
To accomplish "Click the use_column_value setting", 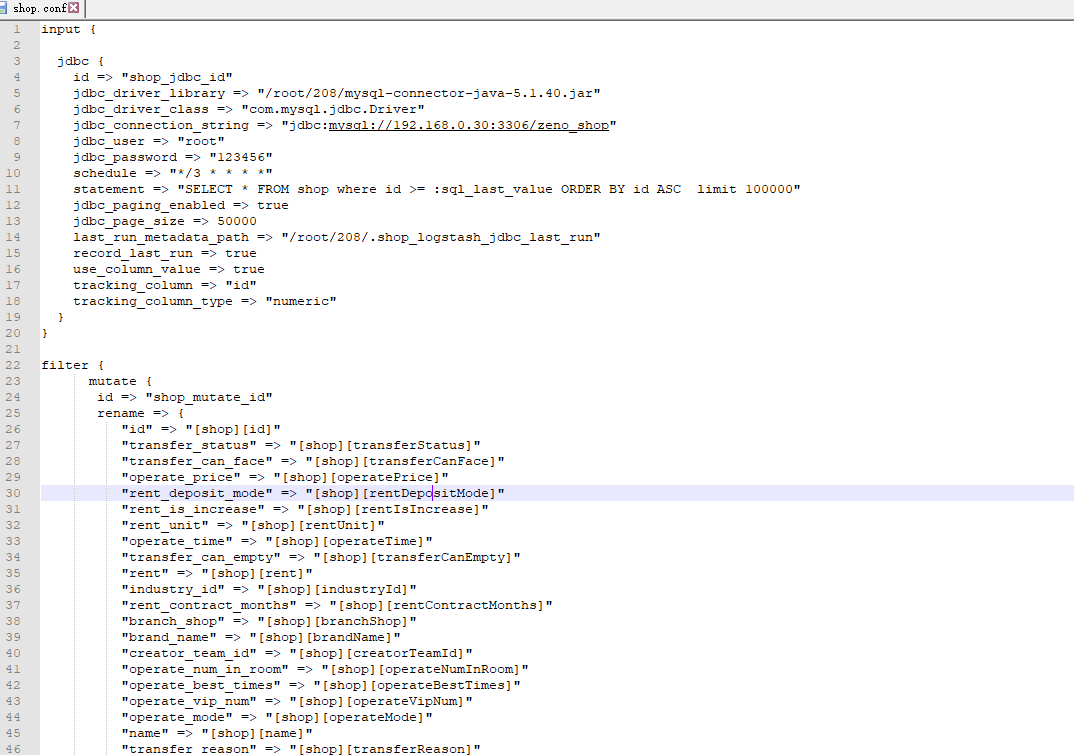I will point(168,269).
